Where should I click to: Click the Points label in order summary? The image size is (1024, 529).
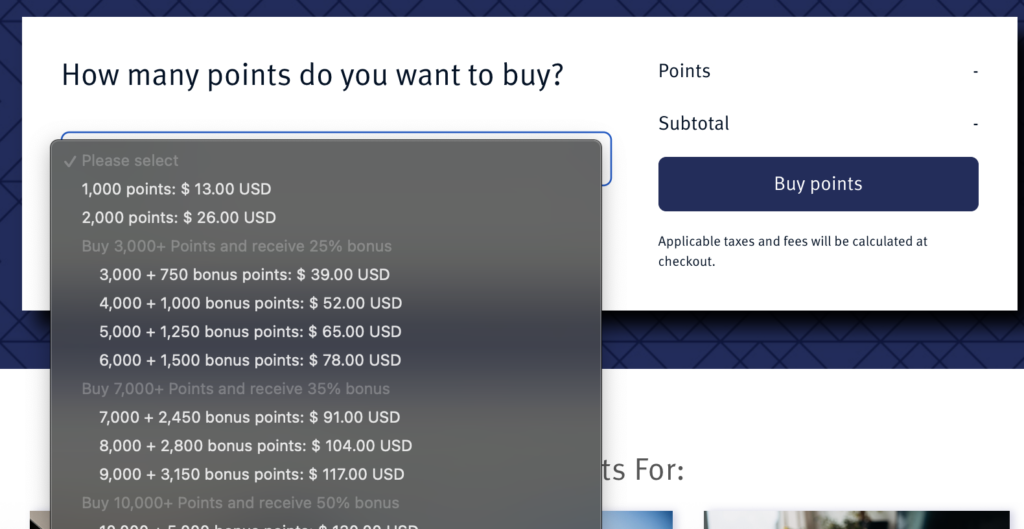coord(684,71)
